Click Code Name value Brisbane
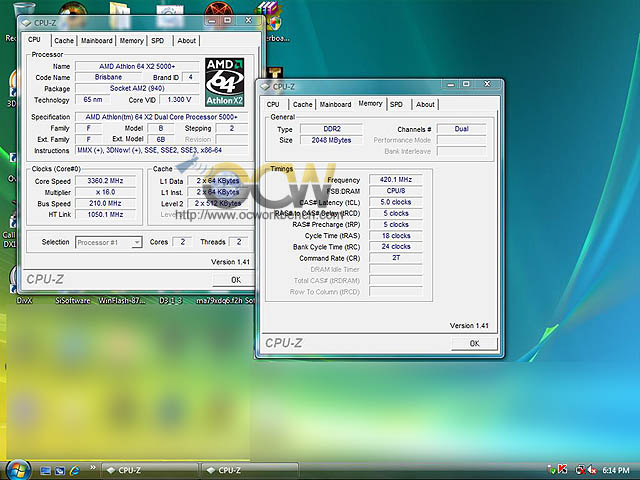 coord(108,77)
